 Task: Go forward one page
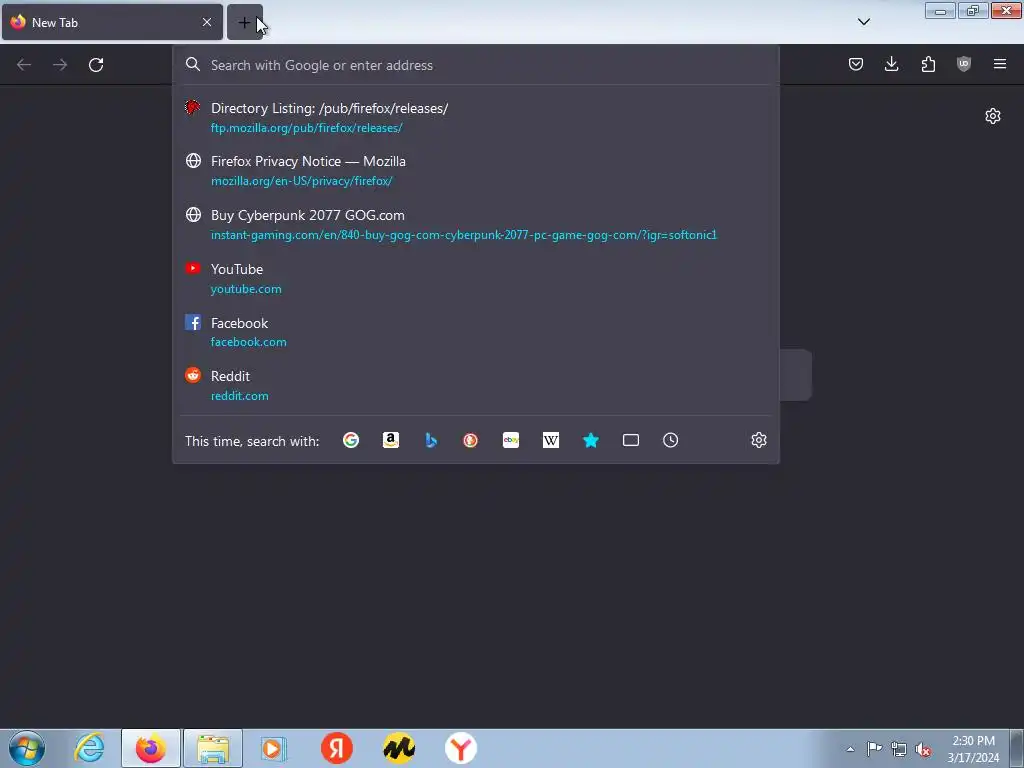60,65
